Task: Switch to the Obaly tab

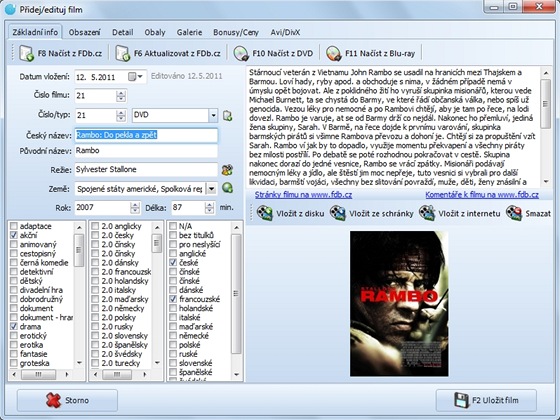Action: [155, 32]
